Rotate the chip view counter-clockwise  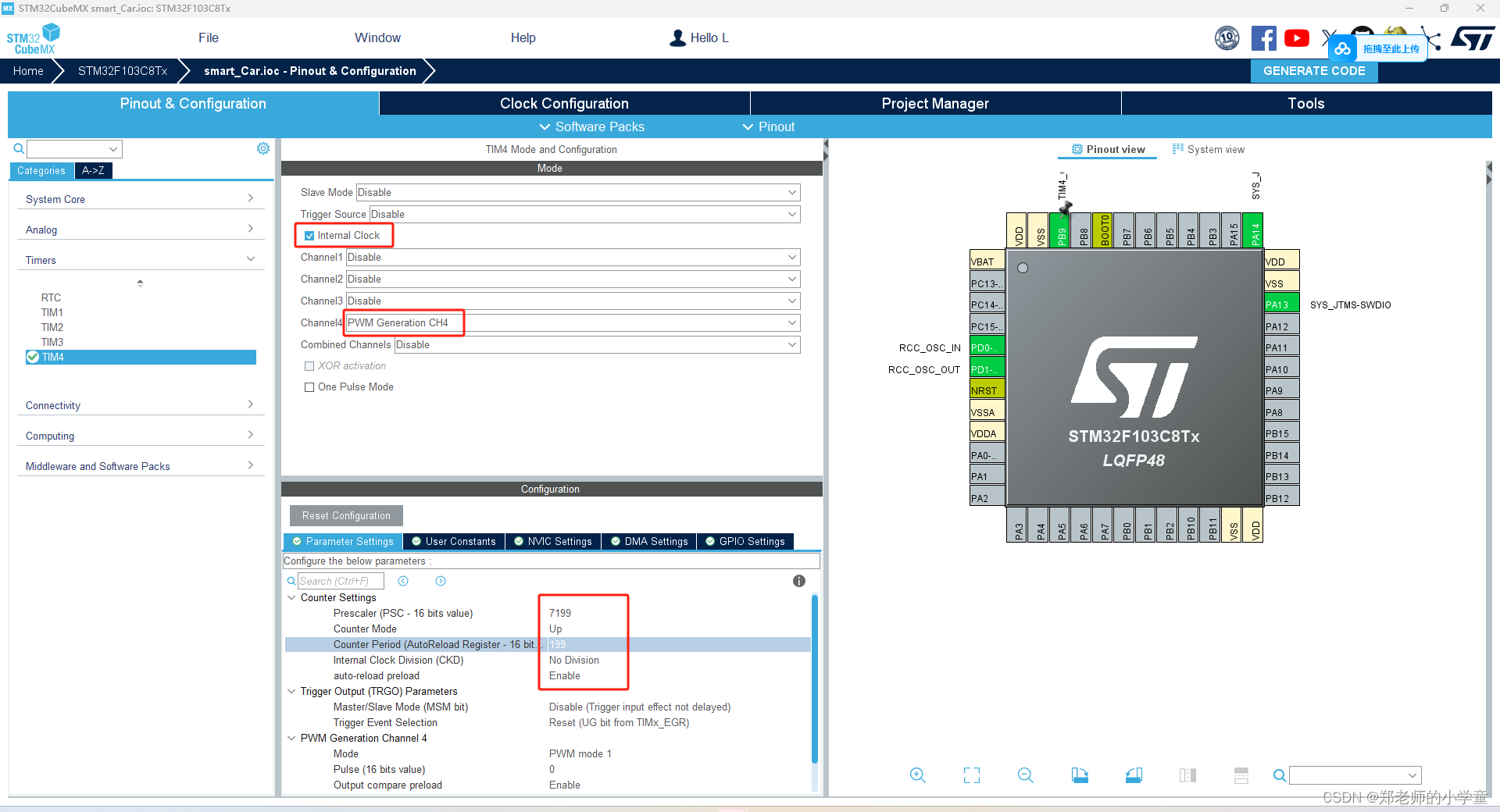(x=1134, y=775)
